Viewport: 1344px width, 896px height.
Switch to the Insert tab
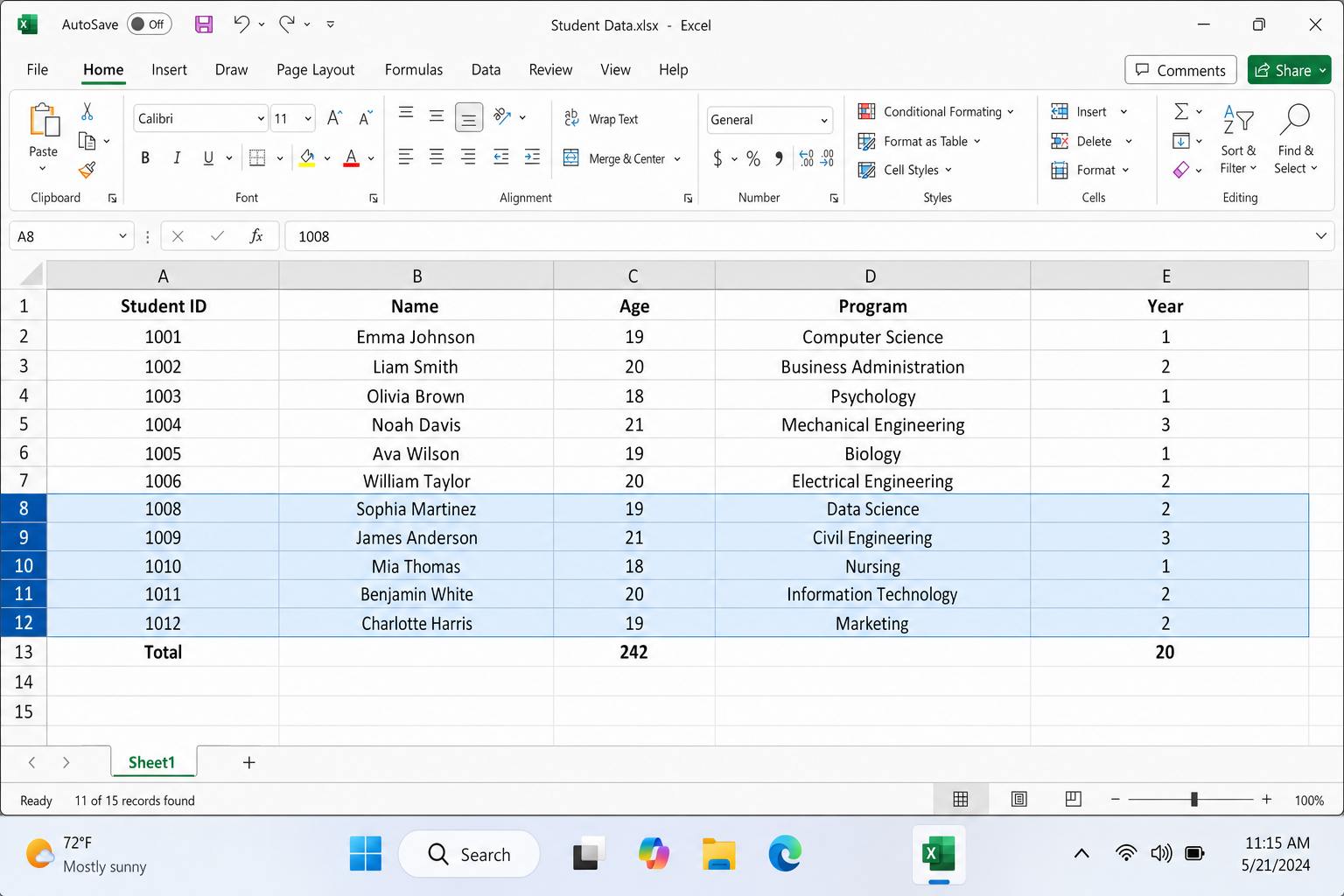tap(169, 70)
